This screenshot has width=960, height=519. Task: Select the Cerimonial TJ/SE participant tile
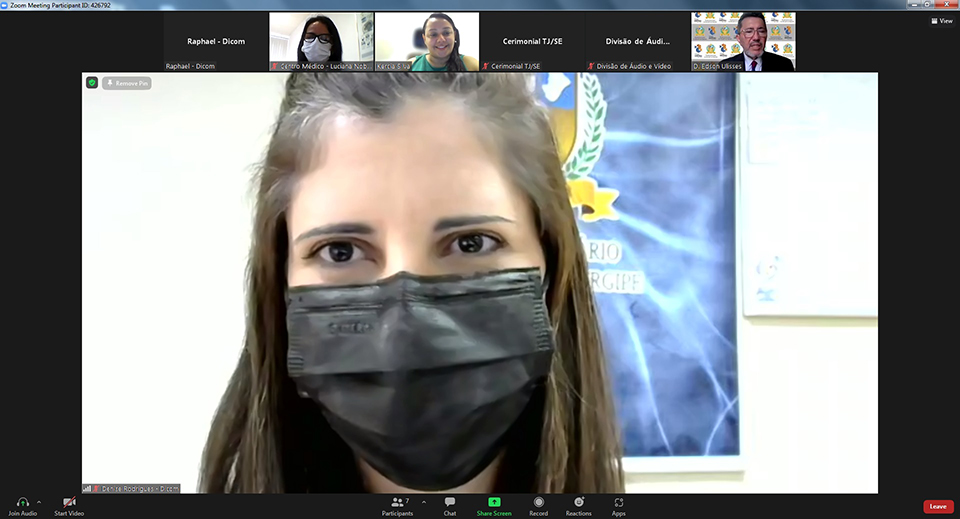click(x=532, y=42)
